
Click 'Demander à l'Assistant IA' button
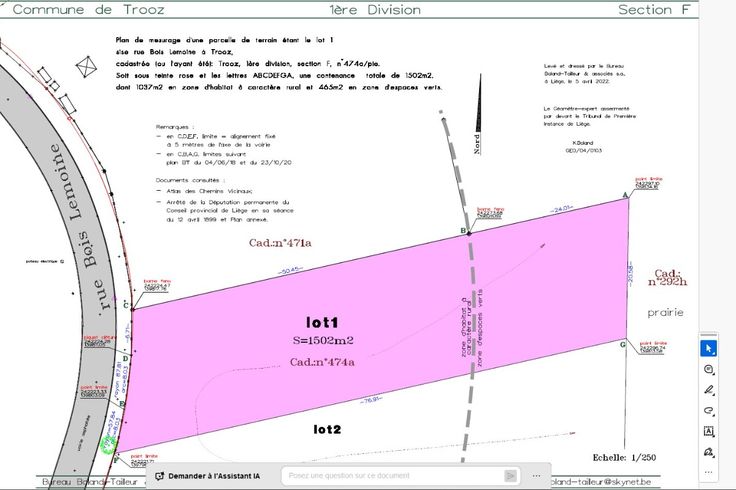click(x=213, y=476)
